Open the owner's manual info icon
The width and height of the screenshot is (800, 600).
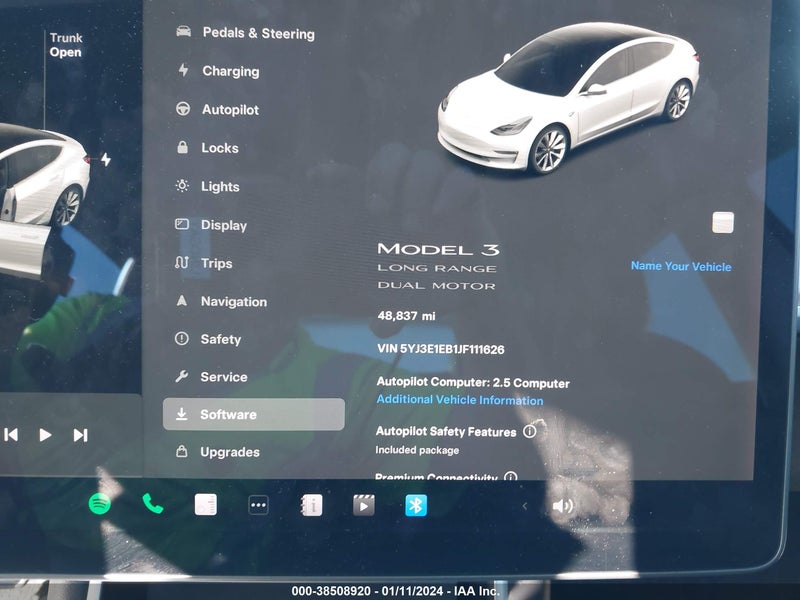click(x=312, y=506)
